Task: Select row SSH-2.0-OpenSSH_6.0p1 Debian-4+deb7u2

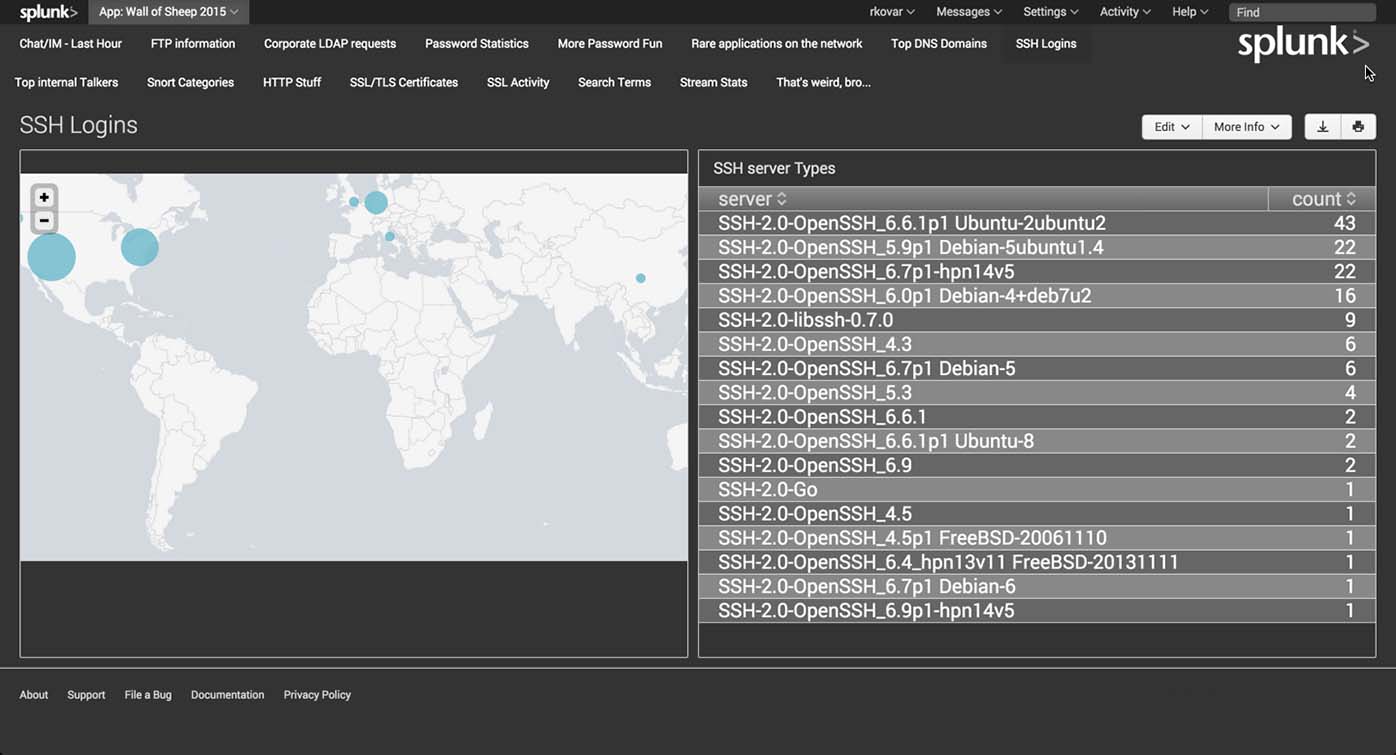Action: [1037, 296]
